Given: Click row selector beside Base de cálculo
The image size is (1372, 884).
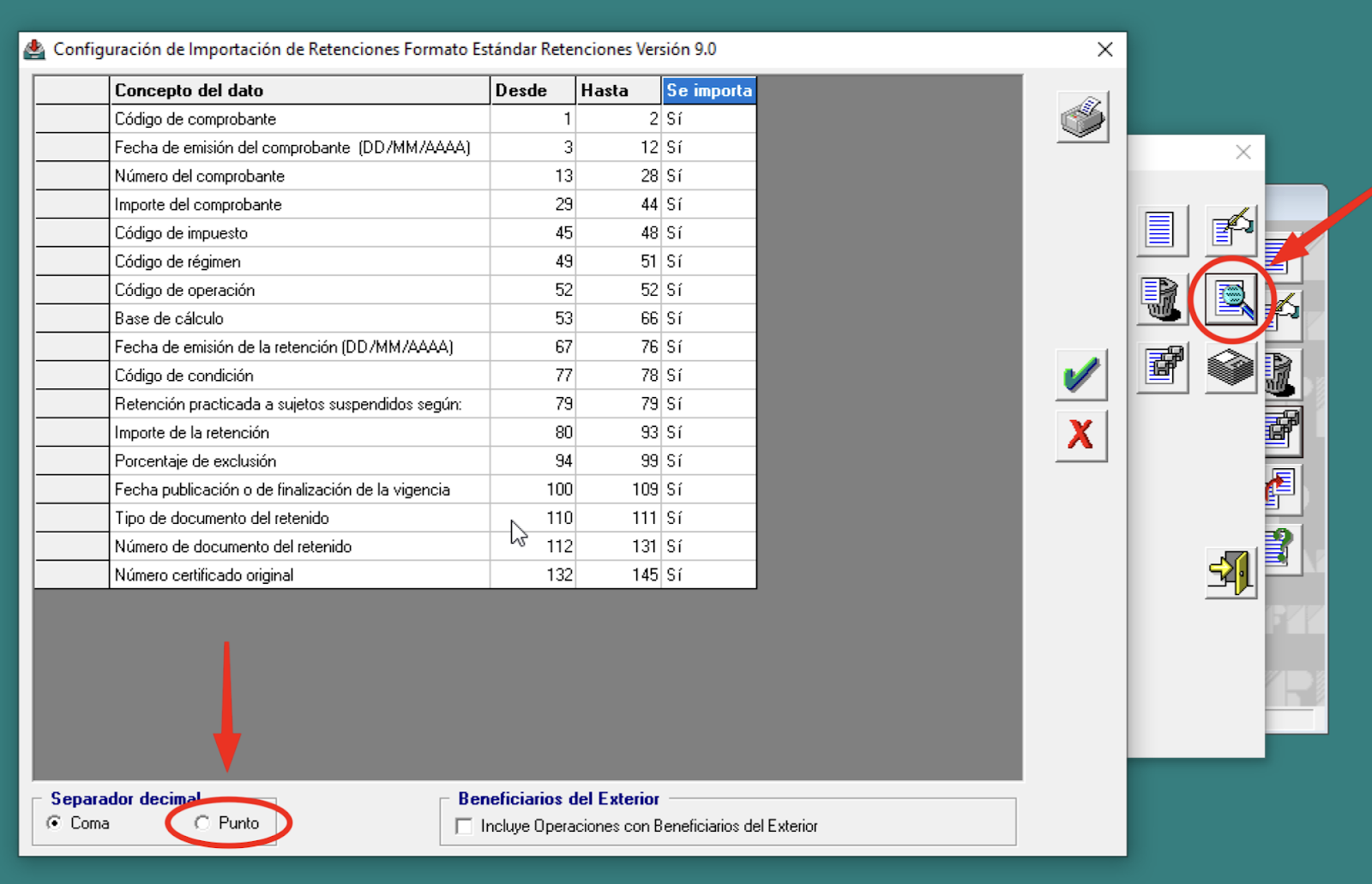Looking at the screenshot, I should pyautogui.click(x=72, y=318).
